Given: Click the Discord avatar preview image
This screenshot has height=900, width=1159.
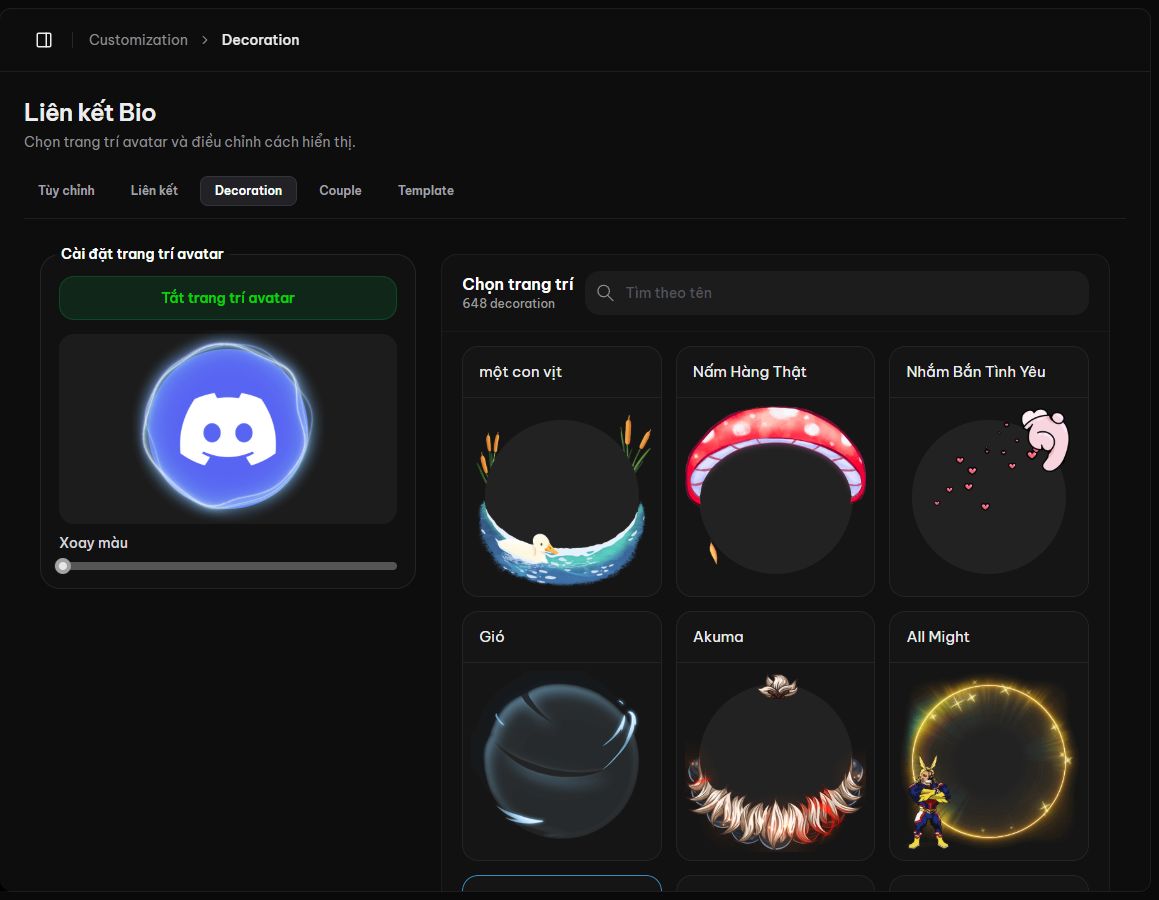Looking at the screenshot, I should [228, 427].
